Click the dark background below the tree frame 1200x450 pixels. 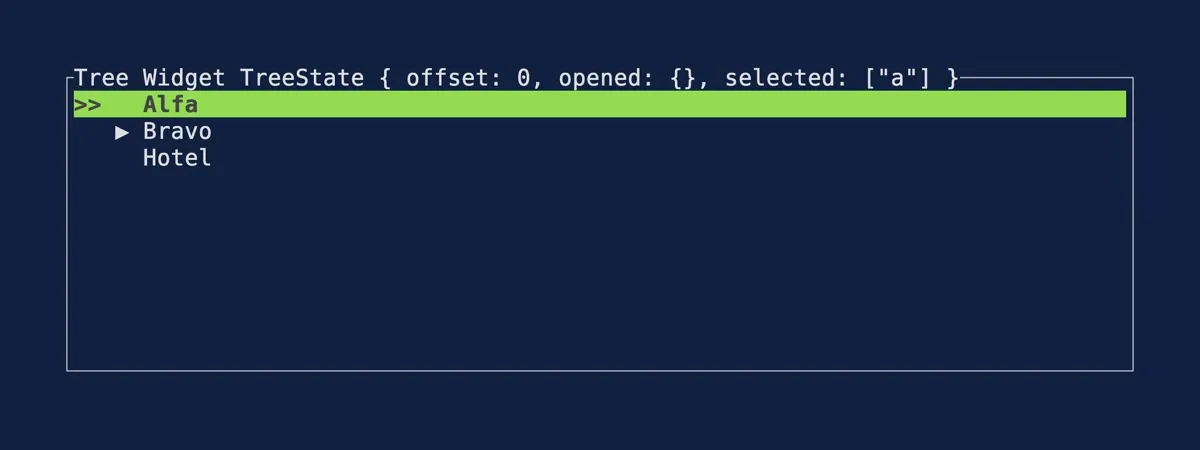pos(600,412)
